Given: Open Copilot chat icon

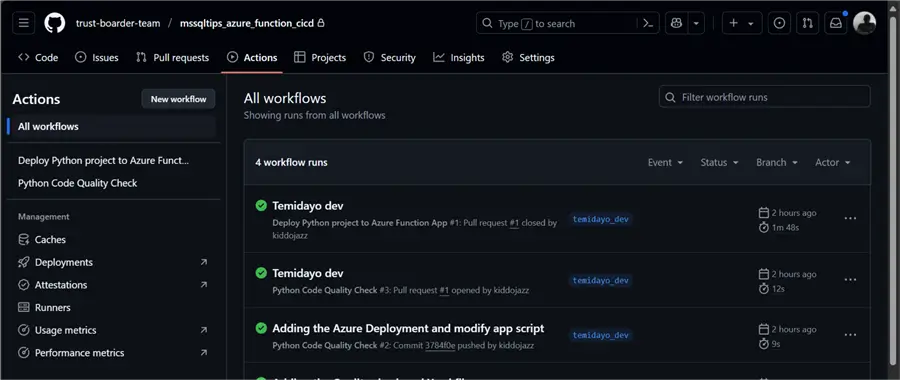Looking at the screenshot, I should point(676,24).
